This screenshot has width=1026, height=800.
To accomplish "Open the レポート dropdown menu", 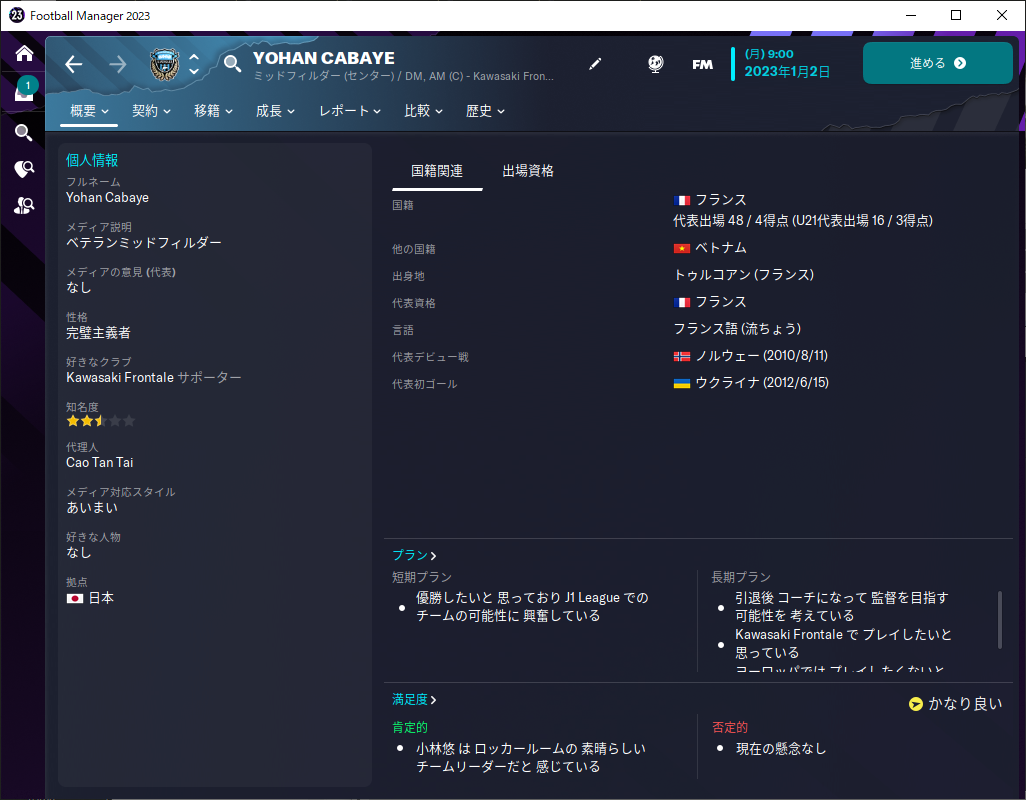I will 349,111.
